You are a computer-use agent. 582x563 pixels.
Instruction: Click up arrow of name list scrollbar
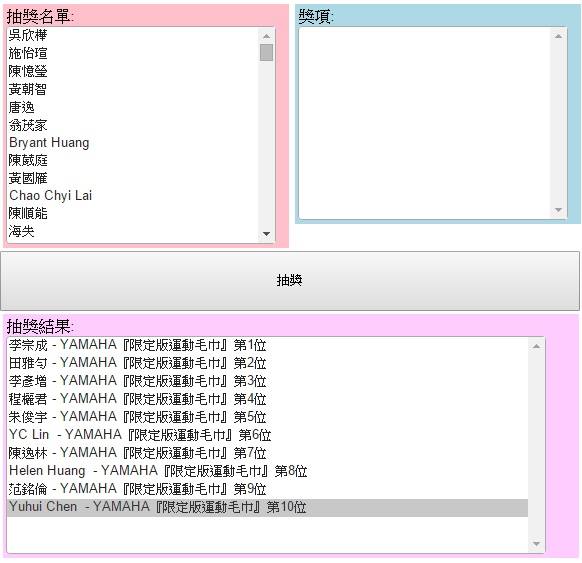click(266, 36)
